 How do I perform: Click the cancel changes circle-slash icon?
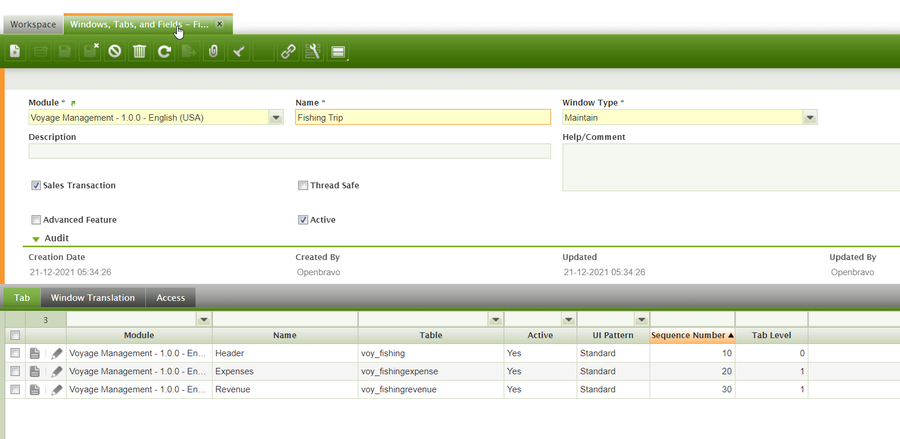(115, 51)
